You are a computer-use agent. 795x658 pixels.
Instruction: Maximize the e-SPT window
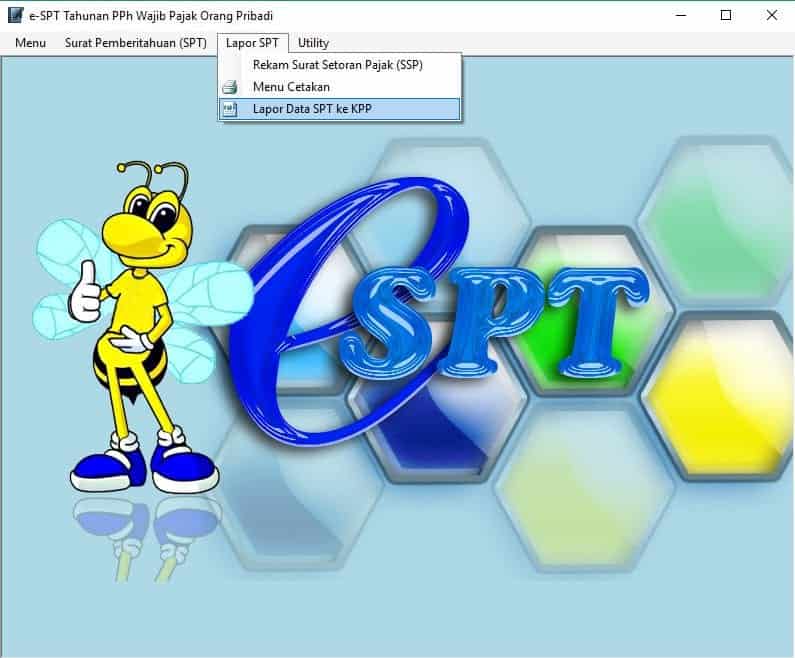tap(726, 15)
